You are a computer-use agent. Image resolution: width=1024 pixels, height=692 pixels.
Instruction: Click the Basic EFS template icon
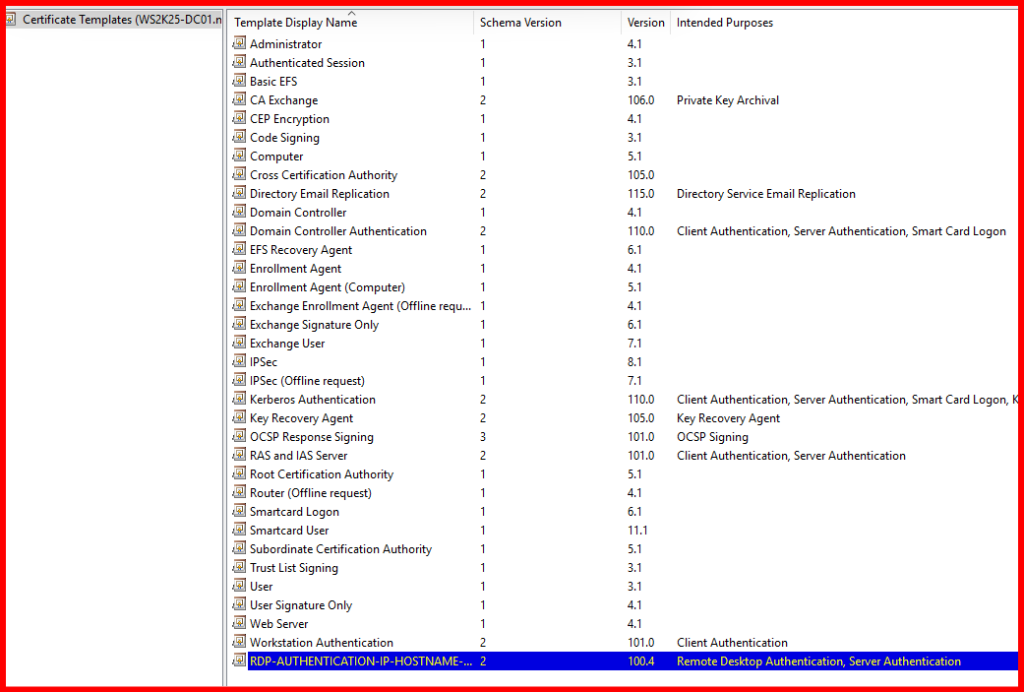point(239,82)
